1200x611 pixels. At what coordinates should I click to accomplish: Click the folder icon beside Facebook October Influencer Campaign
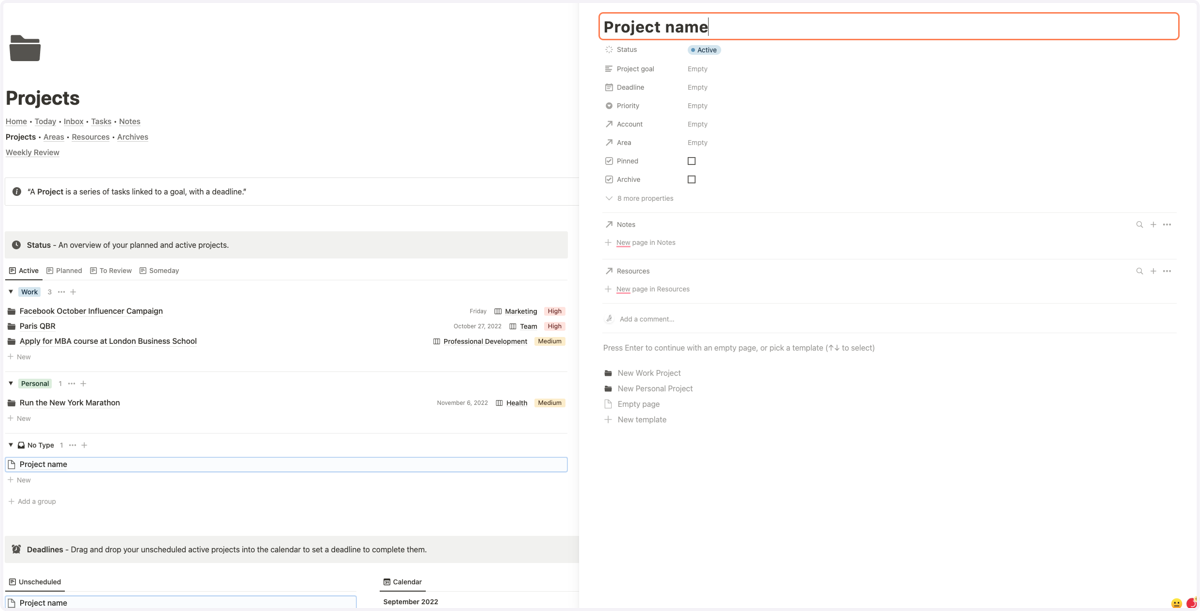(11, 311)
